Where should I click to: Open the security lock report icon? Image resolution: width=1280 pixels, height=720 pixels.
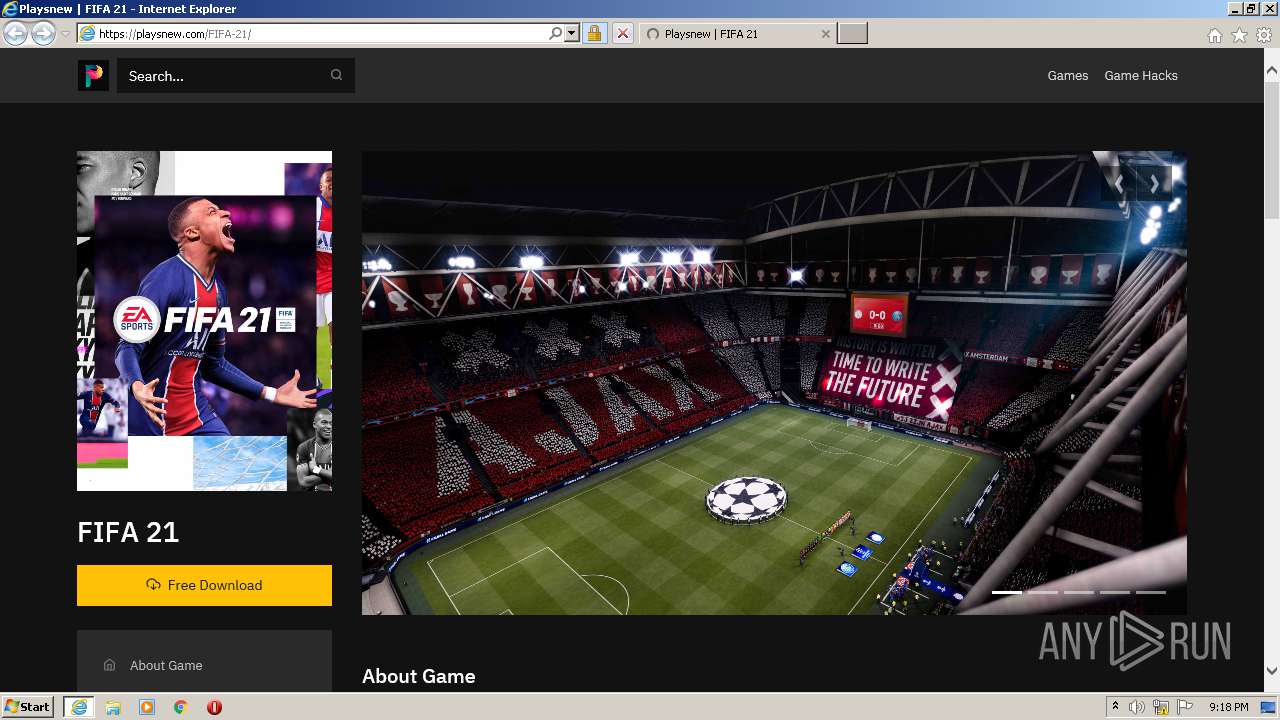point(594,34)
